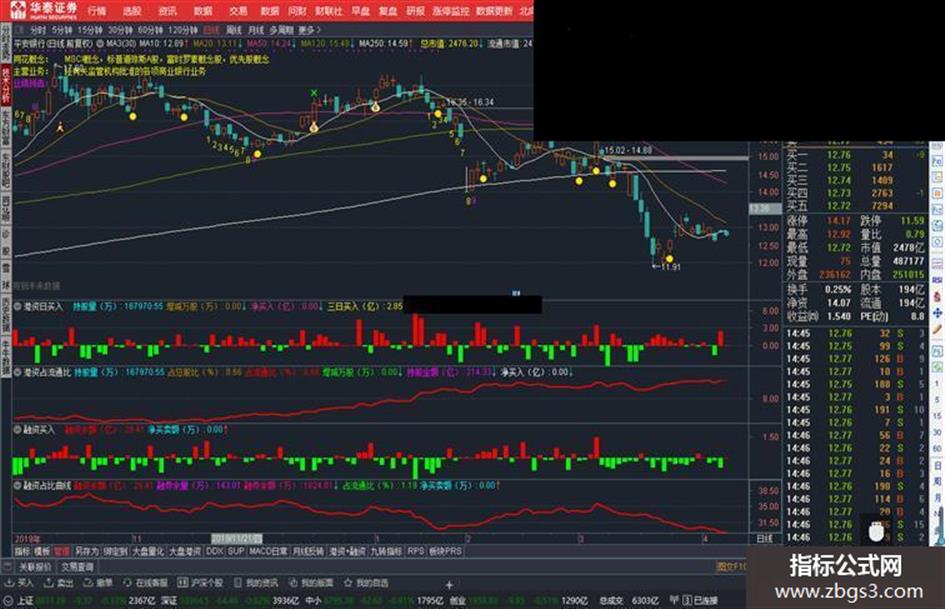945x609 pixels.
Task: Expand the 更多 periods dropdown
Action: [309, 30]
